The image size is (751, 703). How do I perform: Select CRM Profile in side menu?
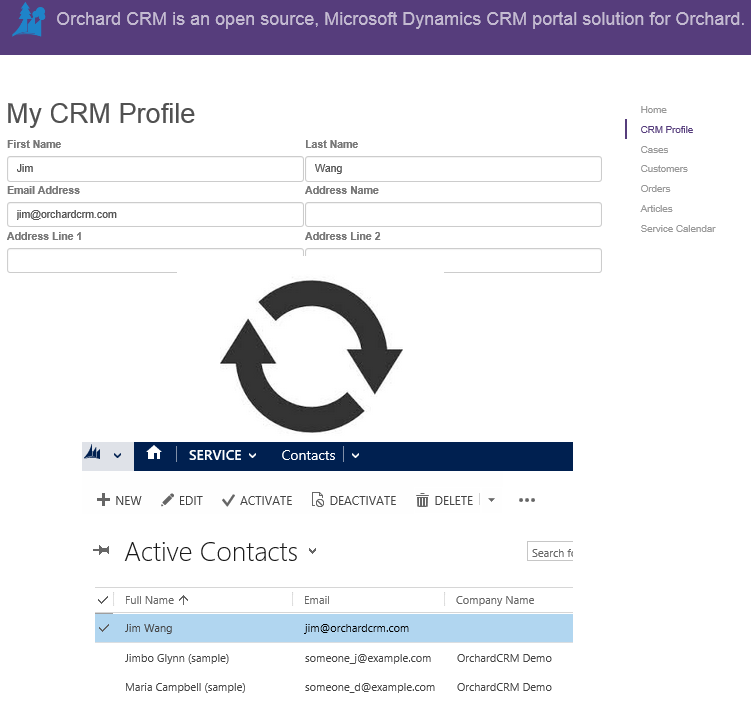pyautogui.click(x=666, y=130)
